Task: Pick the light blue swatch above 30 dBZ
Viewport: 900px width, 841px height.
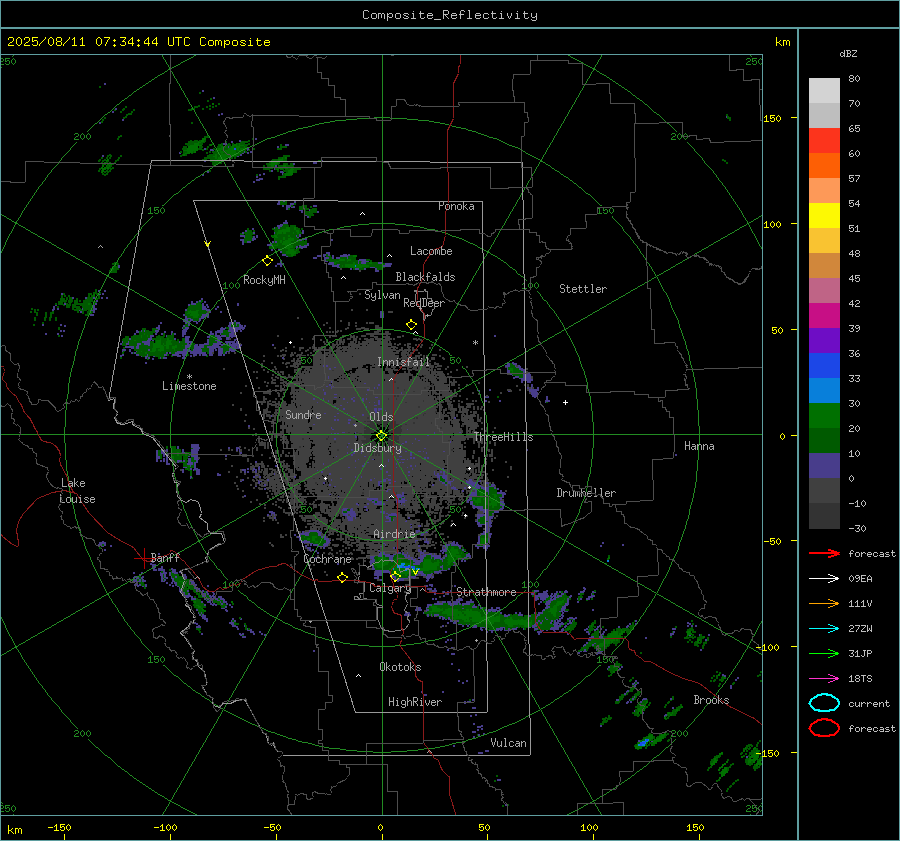Action: pyautogui.click(x=824, y=390)
